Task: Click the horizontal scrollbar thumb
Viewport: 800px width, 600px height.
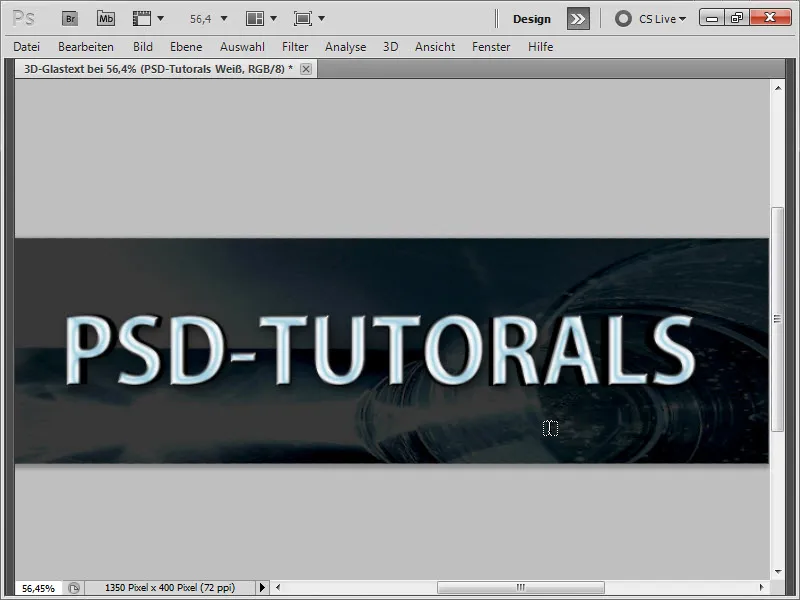Action: click(x=520, y=588)
